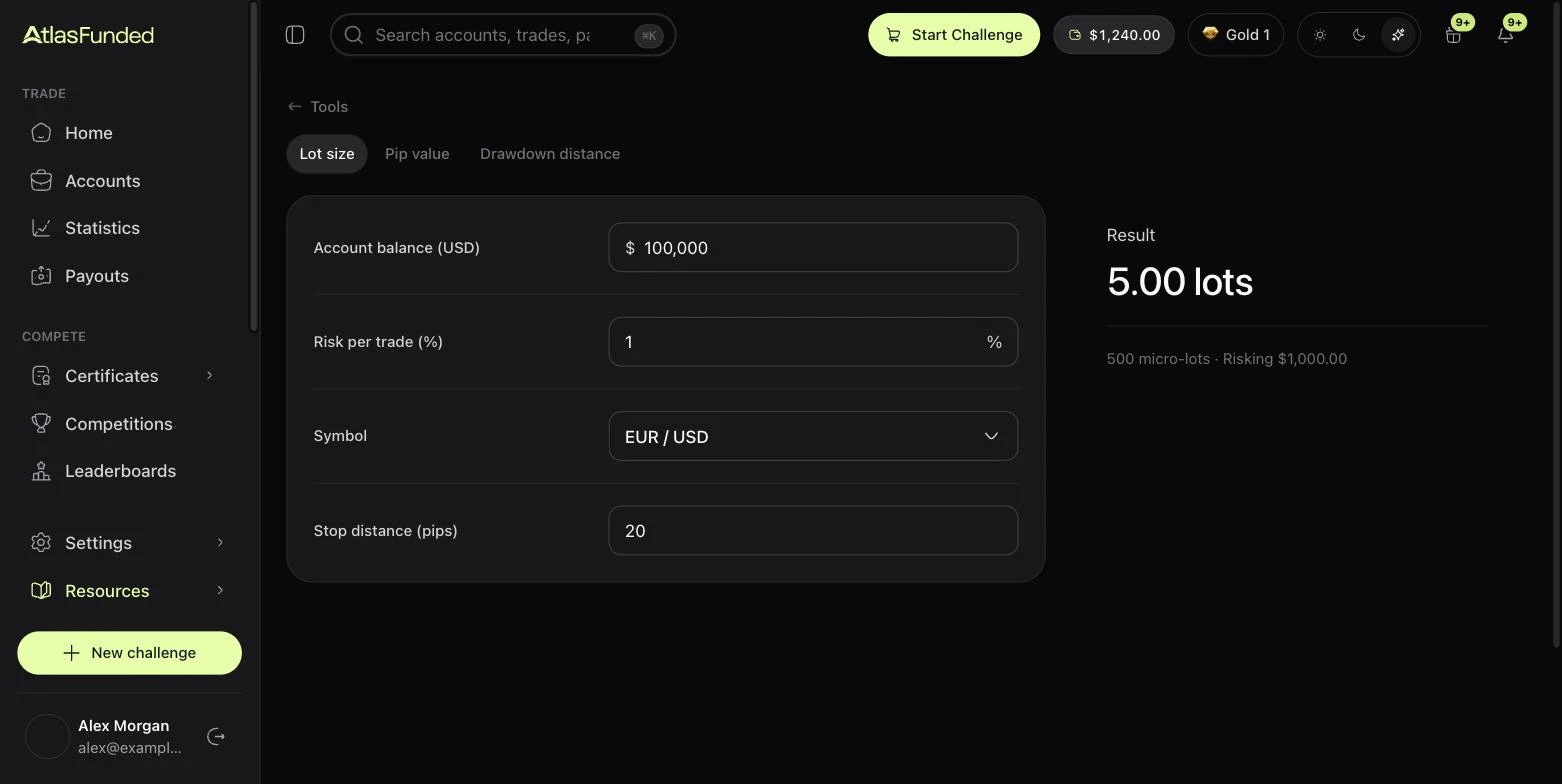Open the gift rewards icon

[1454, 35]
